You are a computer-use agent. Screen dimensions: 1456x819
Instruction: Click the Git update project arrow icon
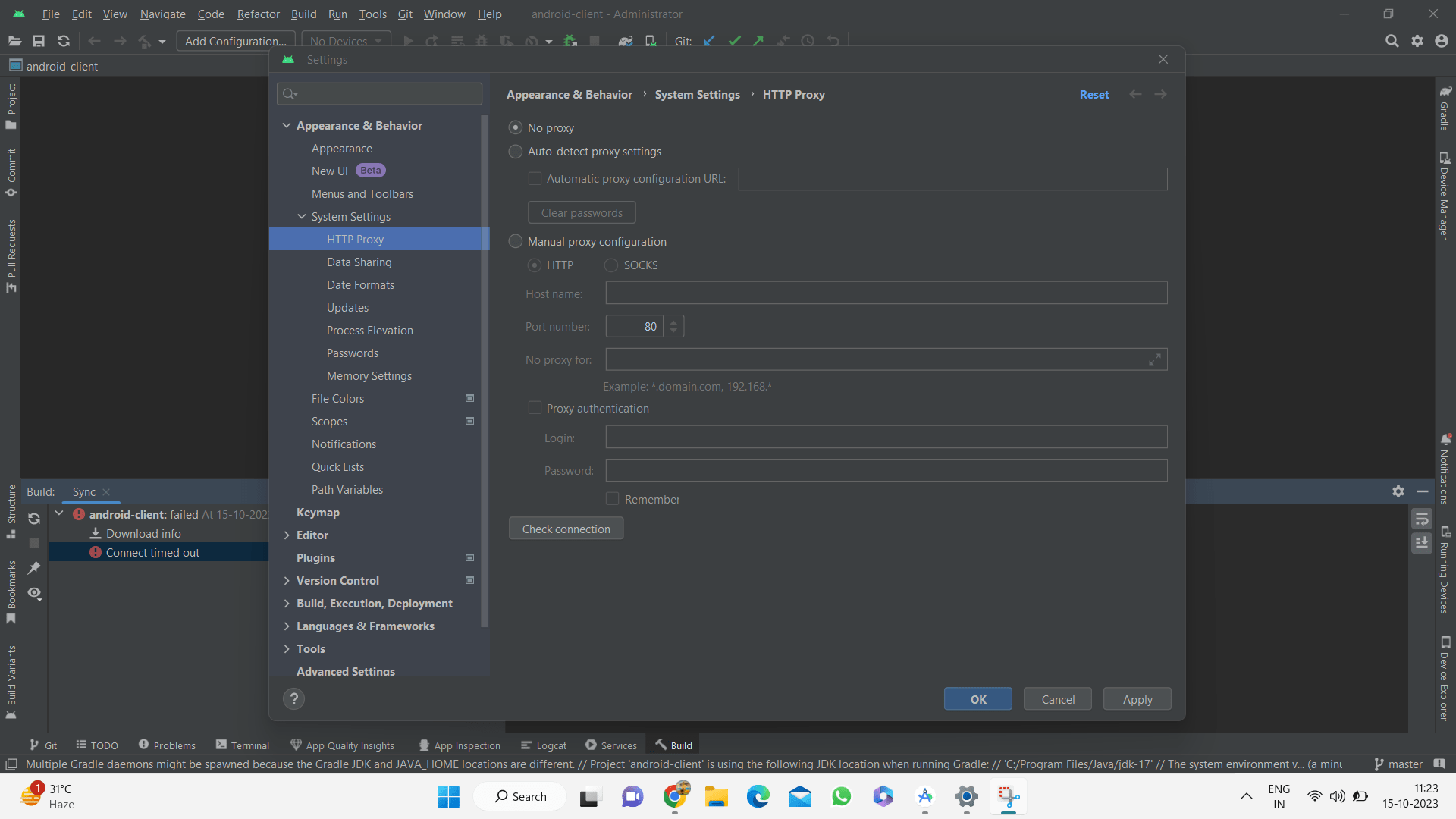point(709,41)
